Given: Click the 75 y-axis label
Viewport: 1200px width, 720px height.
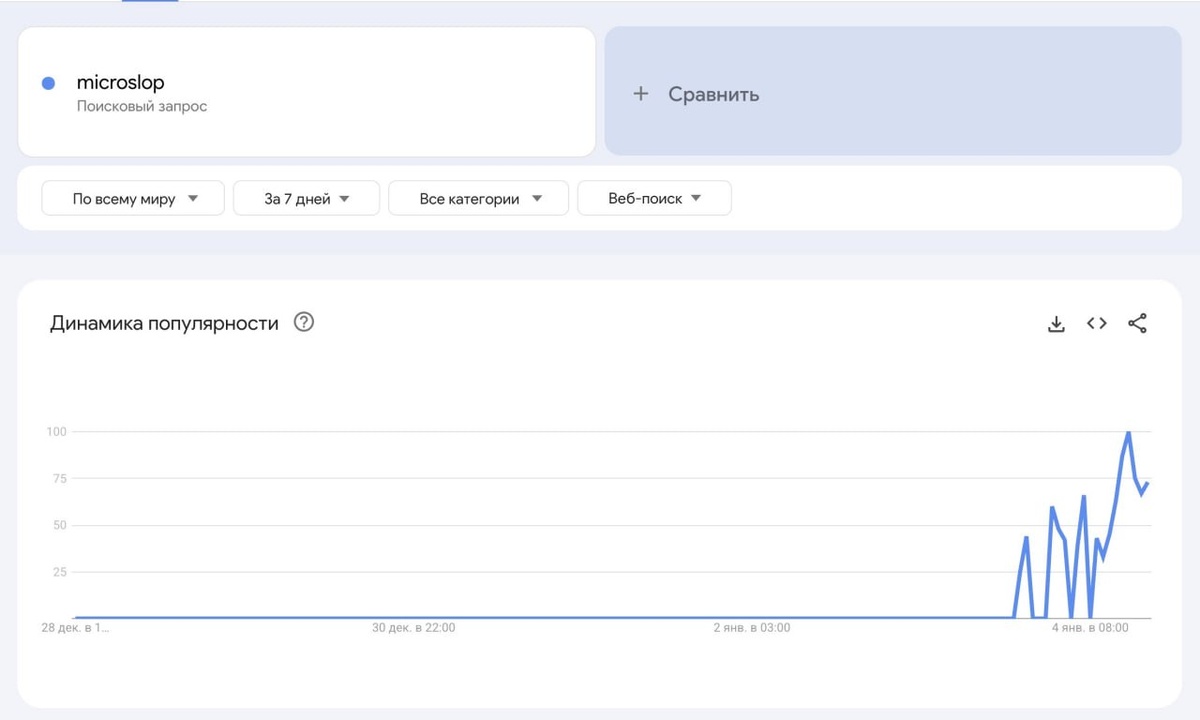Looking at the screenshot, I should [59, 479].
